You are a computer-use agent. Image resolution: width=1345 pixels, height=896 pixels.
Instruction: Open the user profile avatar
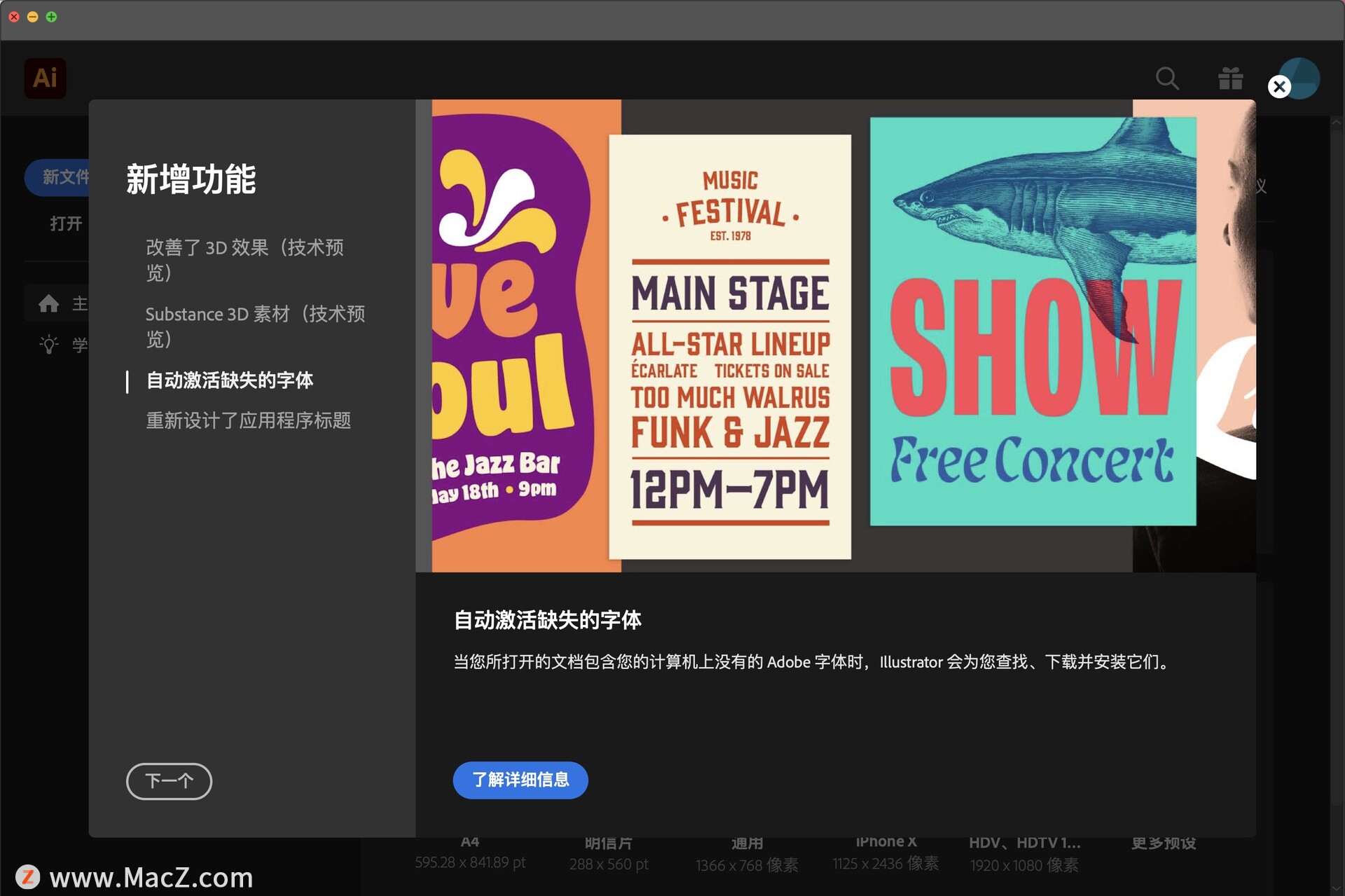point(1307,73)
